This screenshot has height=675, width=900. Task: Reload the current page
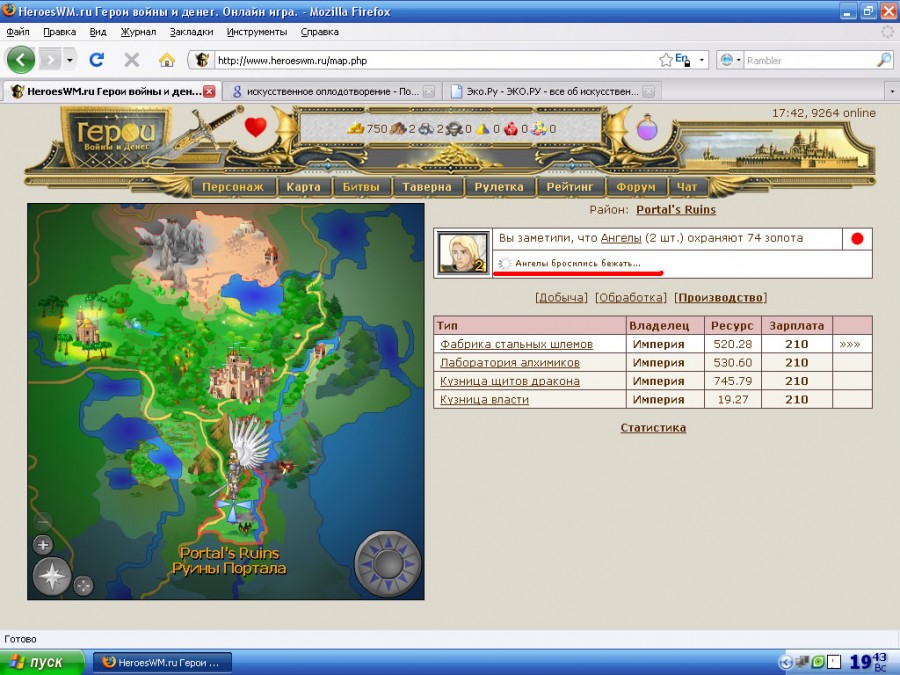(x=97, y=60)
